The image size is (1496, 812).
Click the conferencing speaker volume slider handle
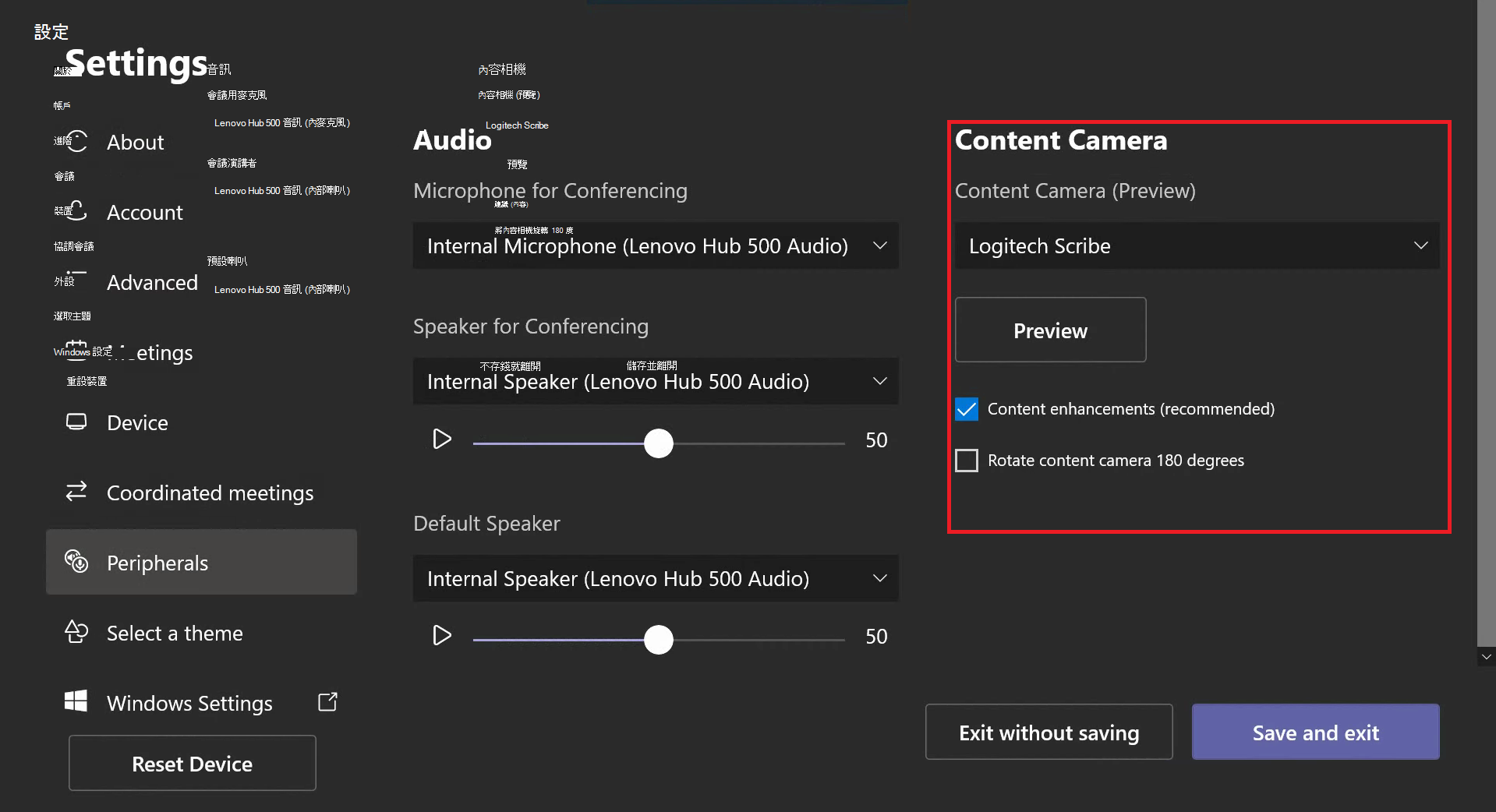(x=659, y=443)
